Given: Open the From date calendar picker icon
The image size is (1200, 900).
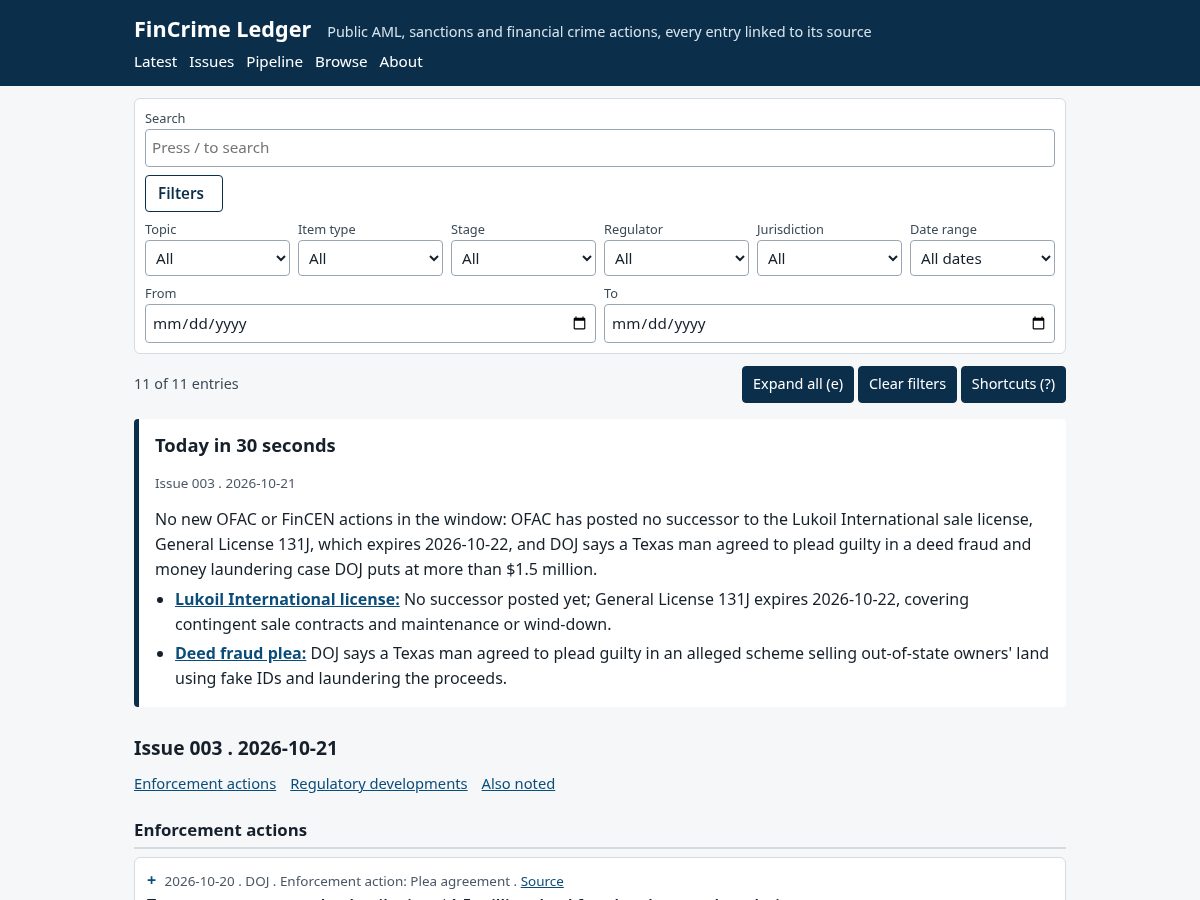Looking at the screenshot, I should coord(579,323).
